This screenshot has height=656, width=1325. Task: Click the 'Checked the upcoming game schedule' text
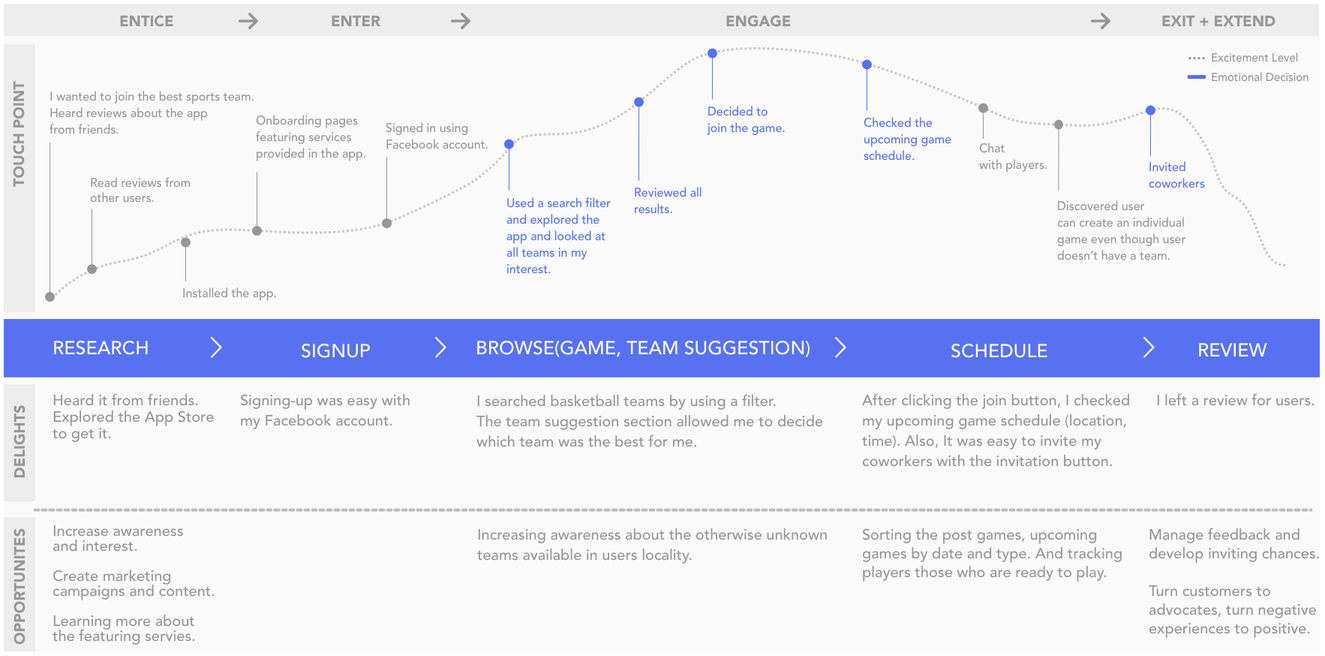coord(907,139)
